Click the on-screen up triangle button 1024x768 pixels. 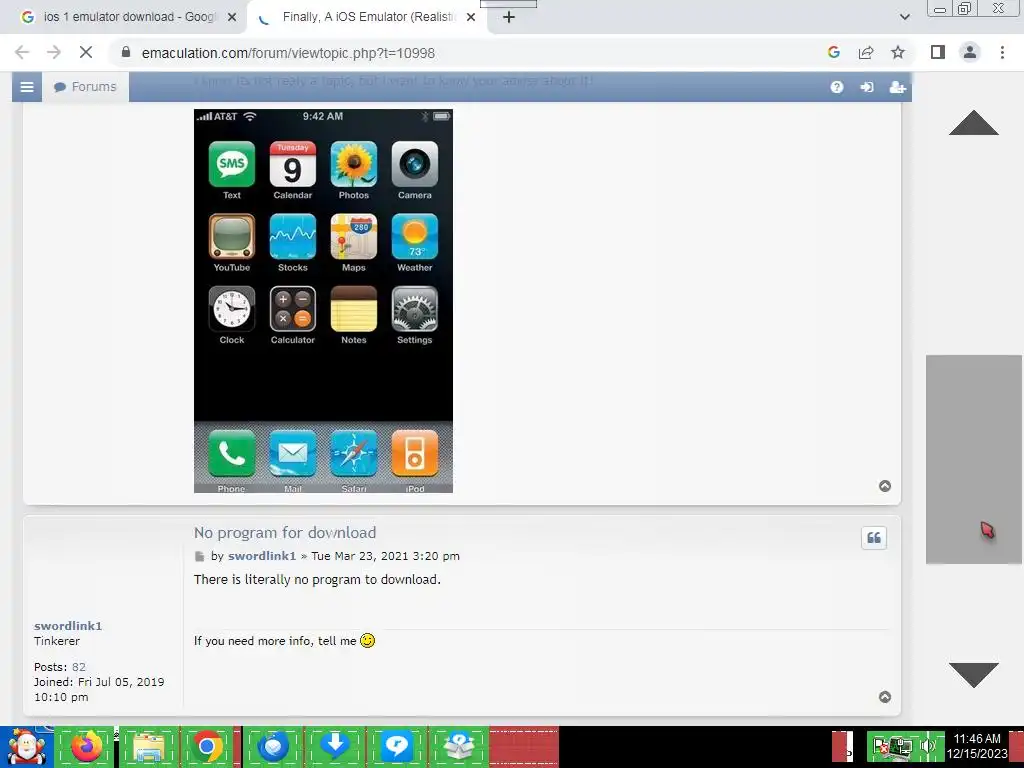point(973,123)
